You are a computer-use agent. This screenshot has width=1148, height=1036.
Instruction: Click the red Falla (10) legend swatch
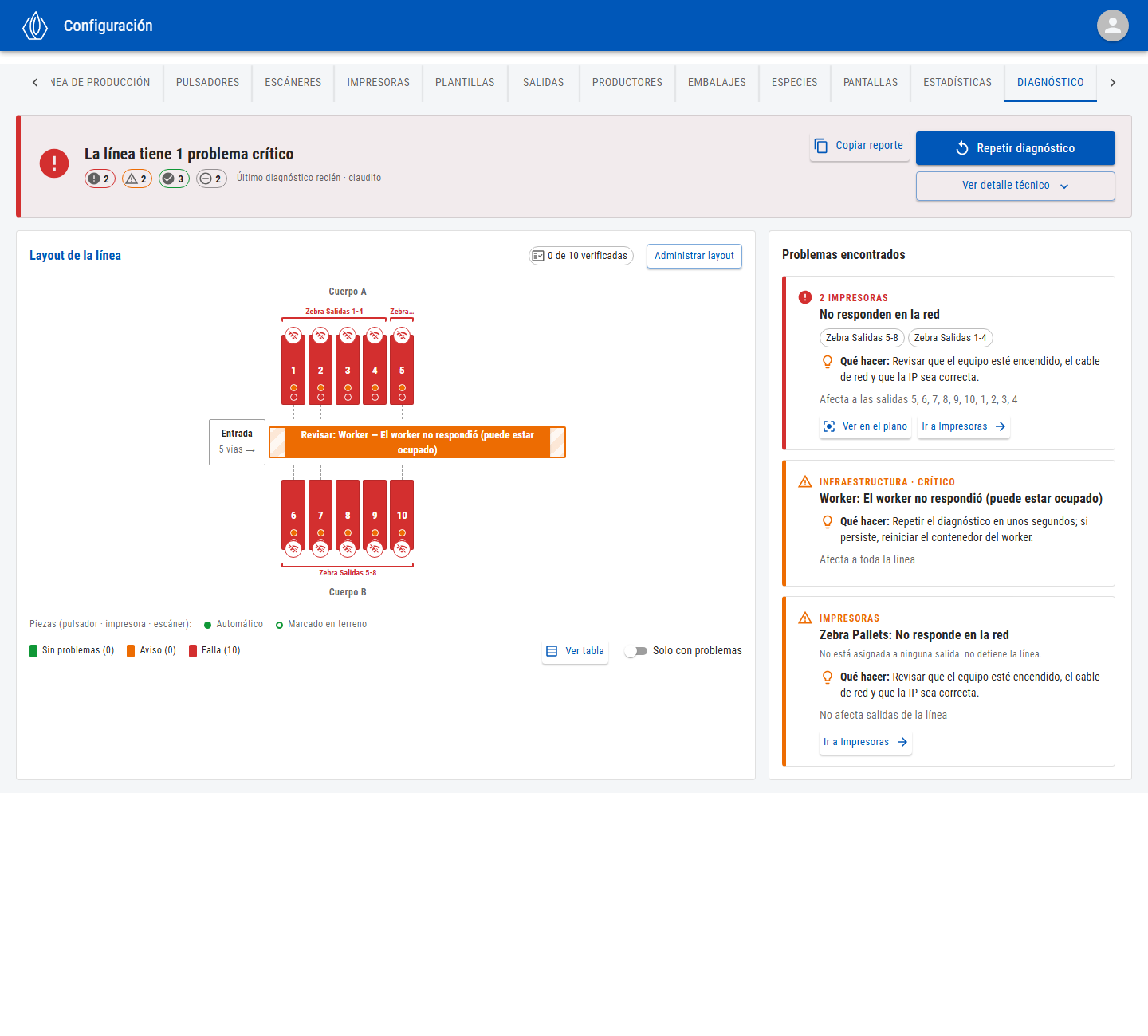pyautogui.click(x=193, y=651)
